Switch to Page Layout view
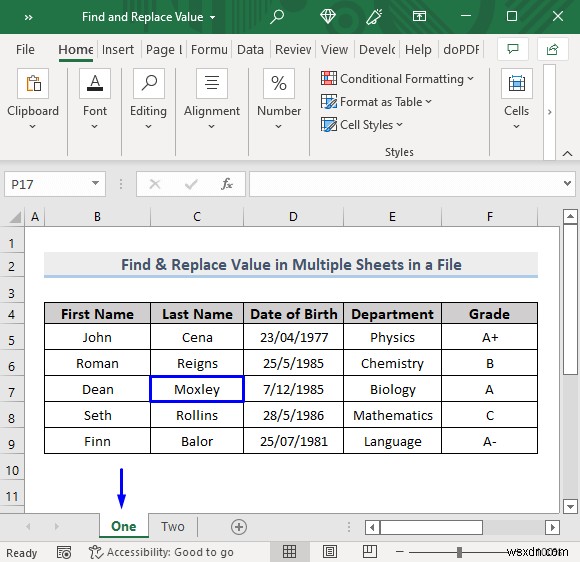Screen dimensions: 580x562 [330, 552]
